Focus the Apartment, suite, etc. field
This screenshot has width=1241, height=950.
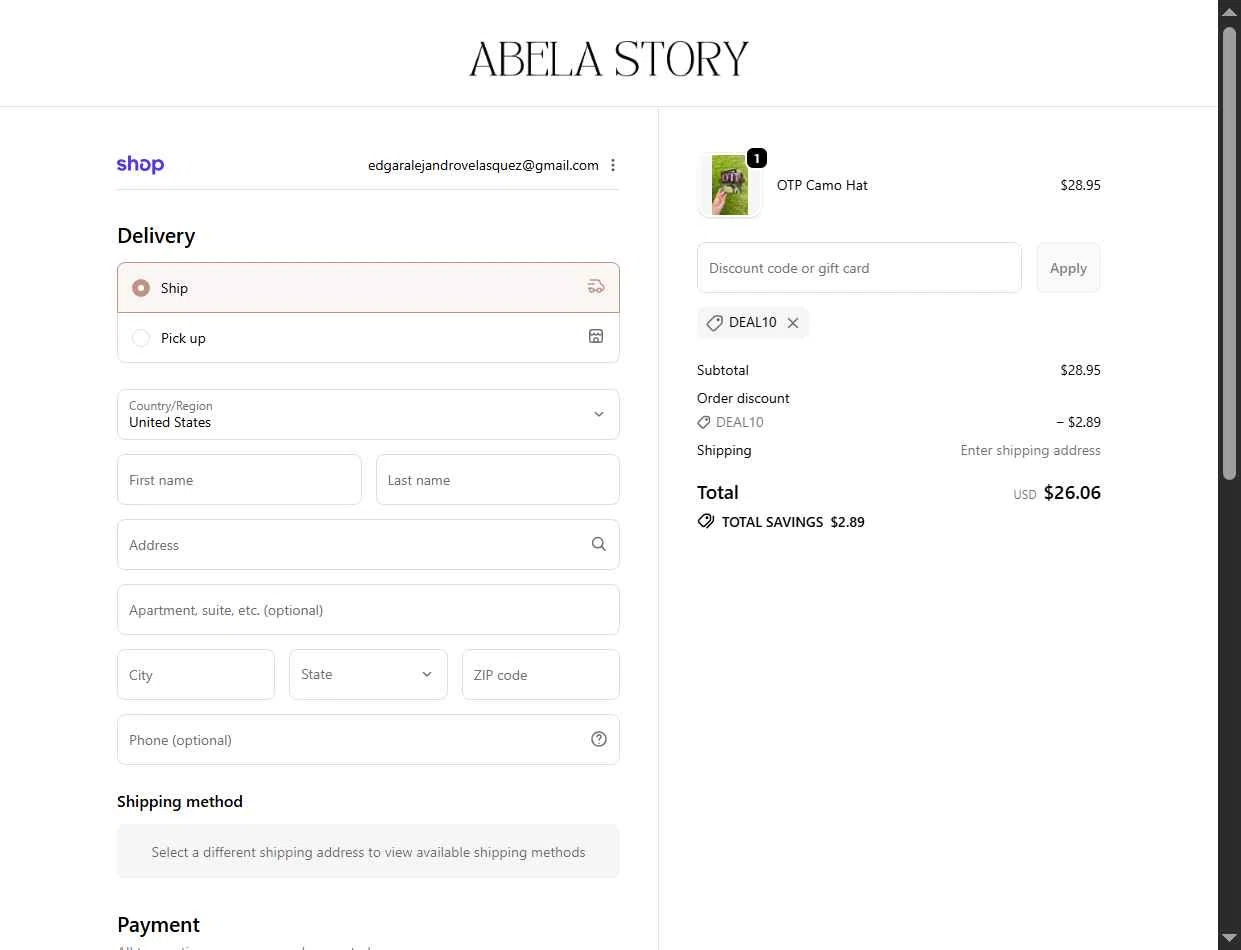(368, 610)
